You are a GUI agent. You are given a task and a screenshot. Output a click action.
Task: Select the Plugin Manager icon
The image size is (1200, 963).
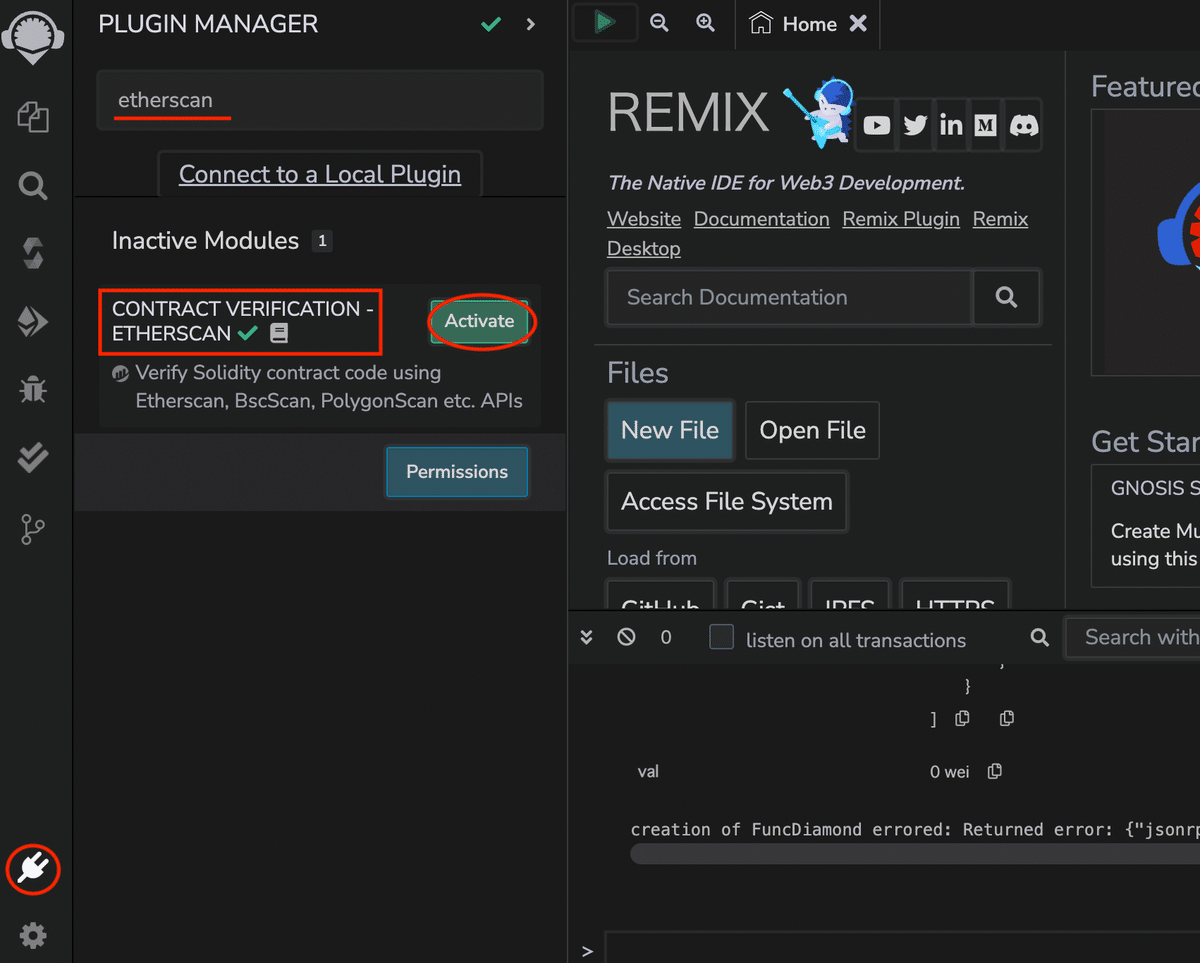coord(33,869)
